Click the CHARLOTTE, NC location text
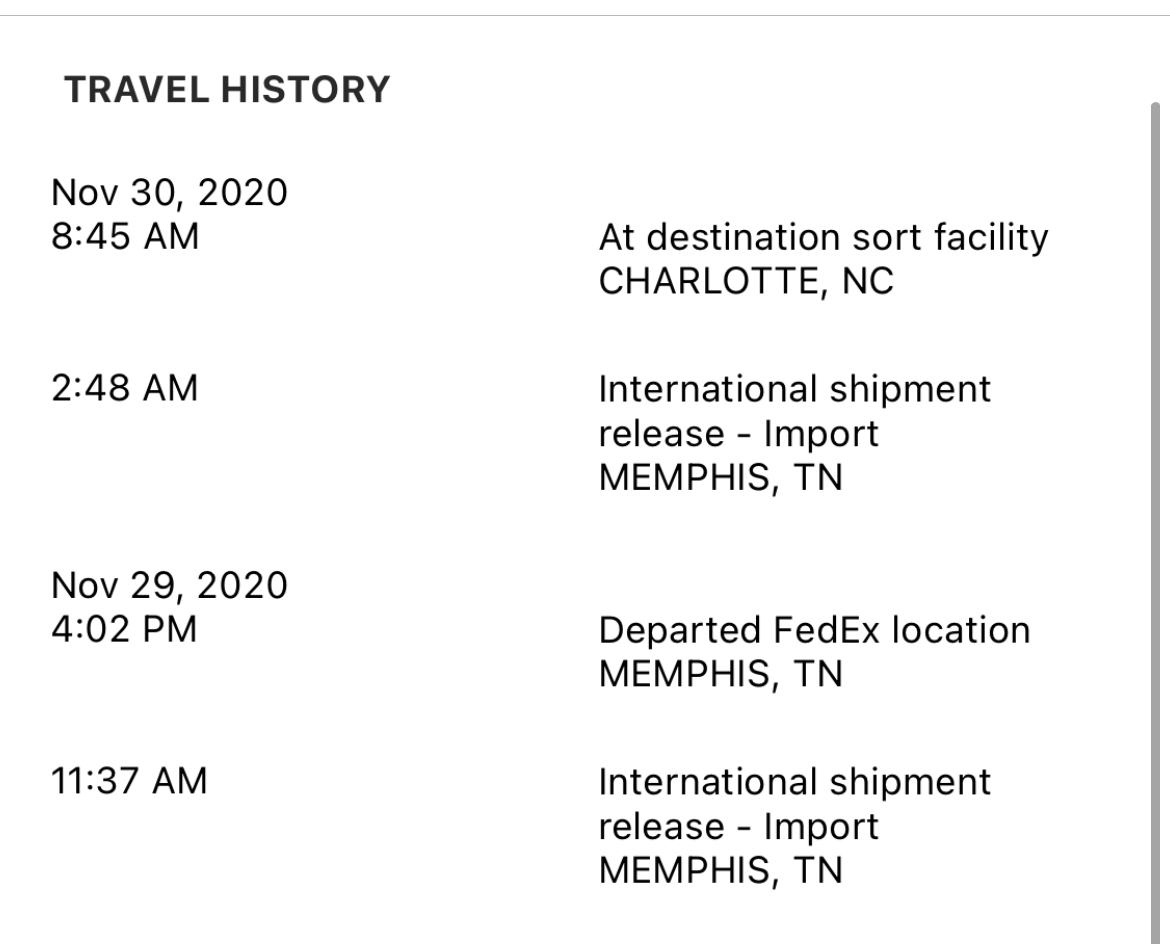 pyautogui.click(x=746, y=281)
